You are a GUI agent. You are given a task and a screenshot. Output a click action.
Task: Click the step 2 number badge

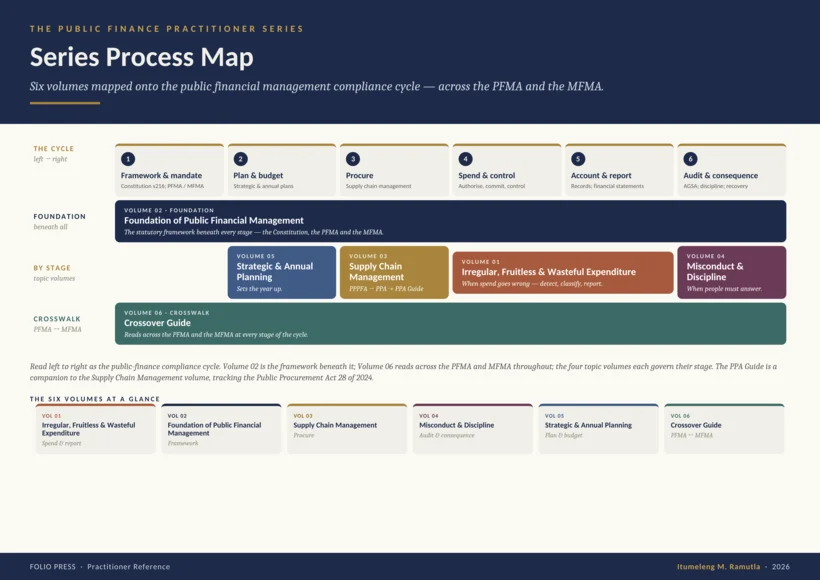[241, 158]
